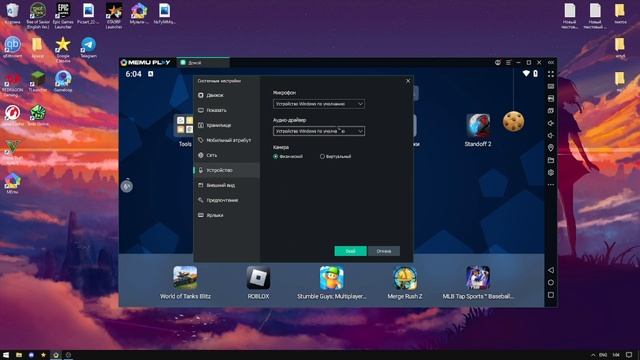Screen dimensions: 640x360
Task: Click the upper volume icon in MEmu sidebar
Action: coord(551,123)
